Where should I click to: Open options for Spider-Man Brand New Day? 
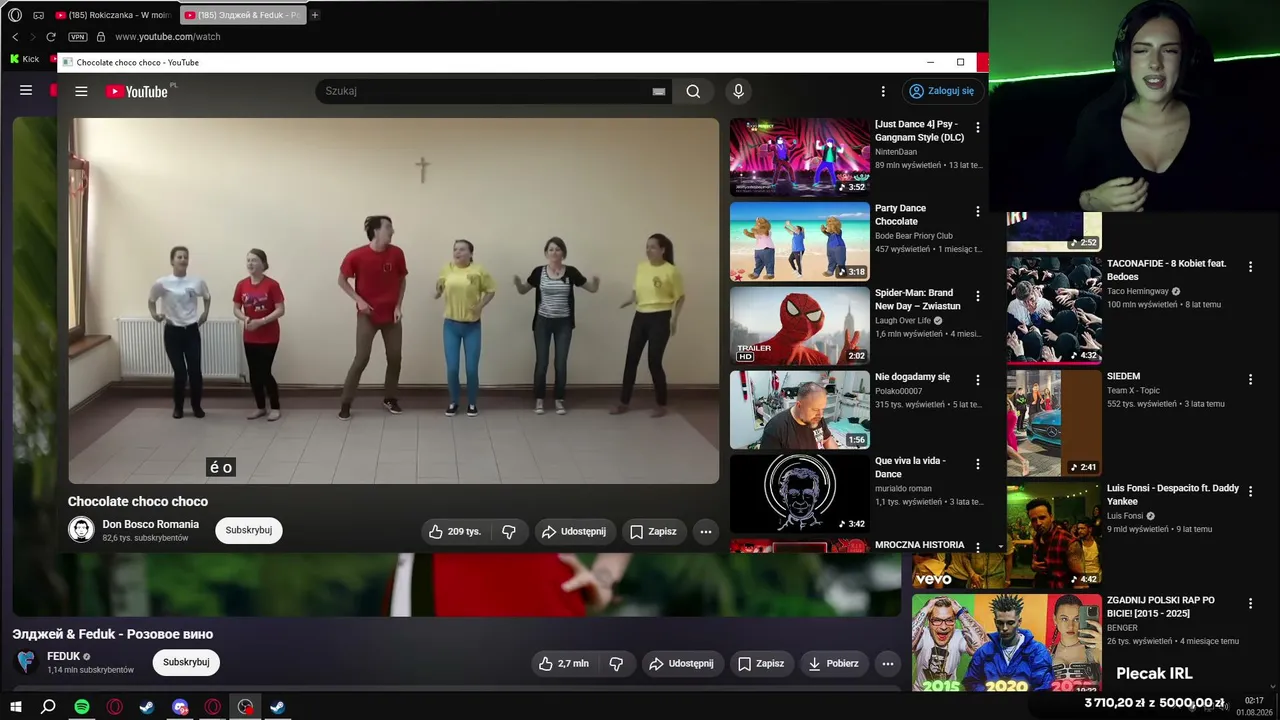pos(977,296)
